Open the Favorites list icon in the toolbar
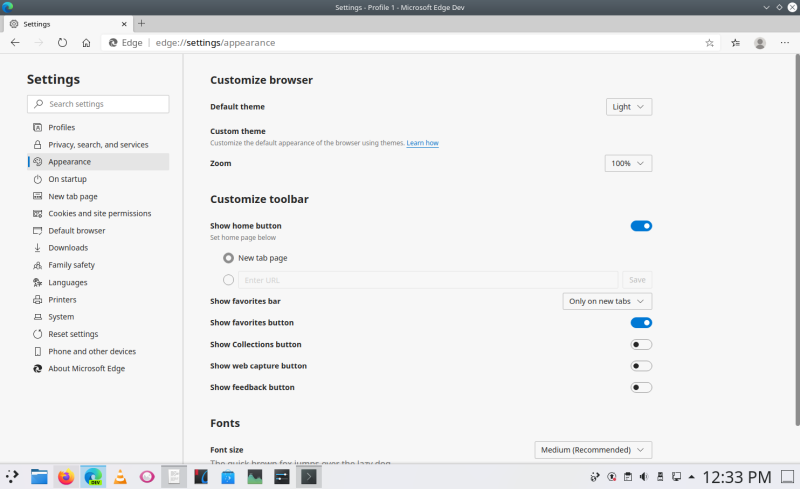The height and width of the screenshot is (489, 800). (735, 43)
